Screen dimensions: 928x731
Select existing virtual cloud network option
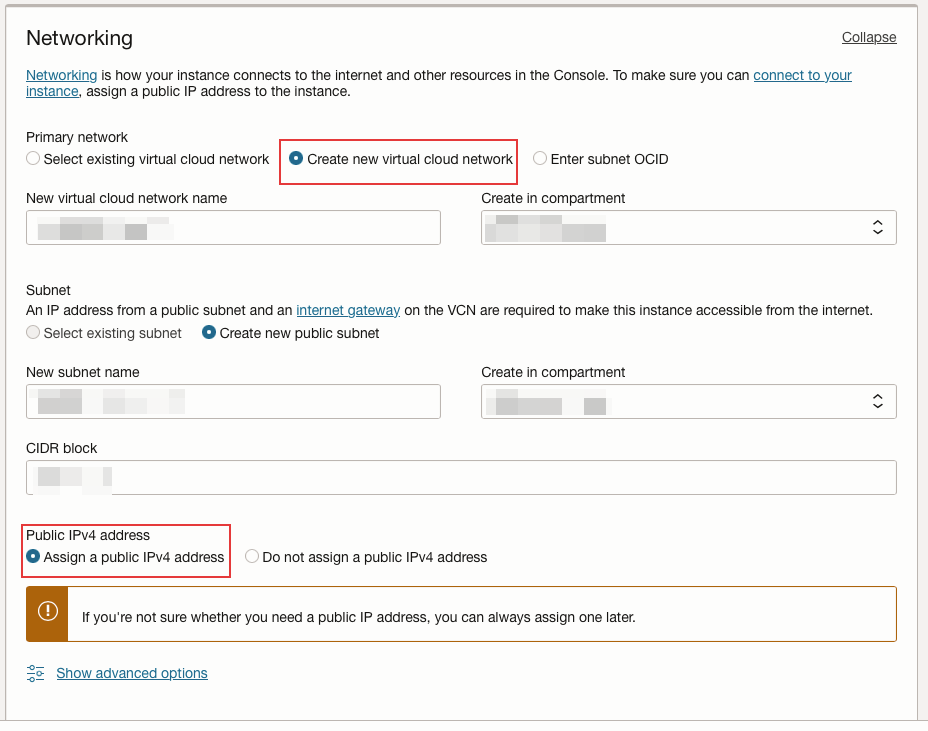pos(34,159)
